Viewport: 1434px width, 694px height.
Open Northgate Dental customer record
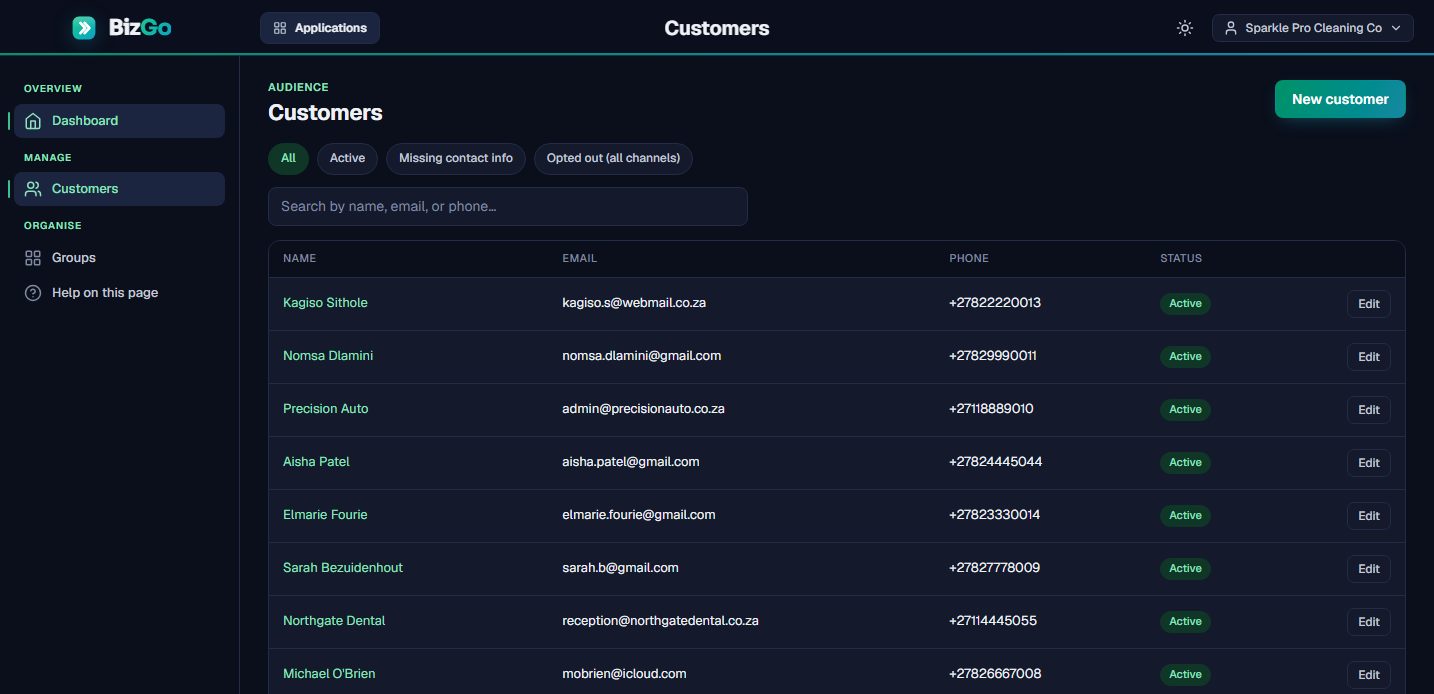point(334,621)
